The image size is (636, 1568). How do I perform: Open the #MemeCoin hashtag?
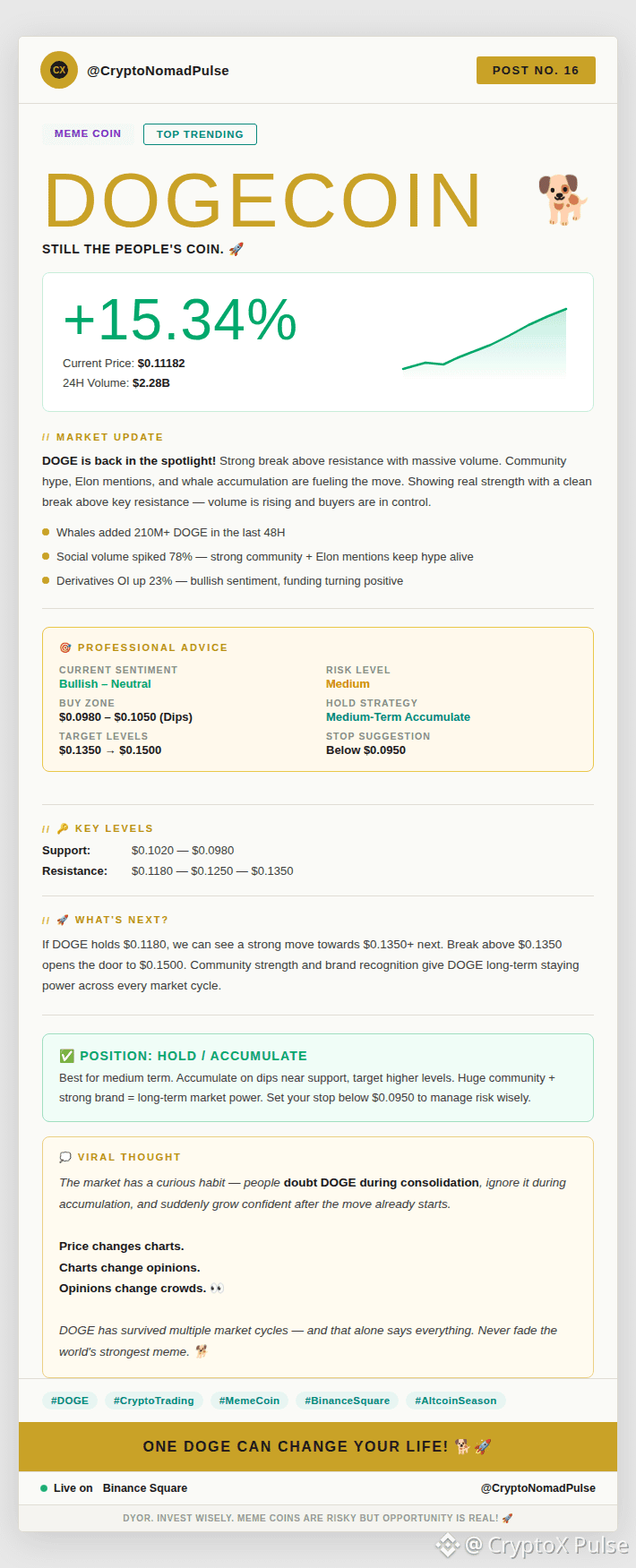249,1401
